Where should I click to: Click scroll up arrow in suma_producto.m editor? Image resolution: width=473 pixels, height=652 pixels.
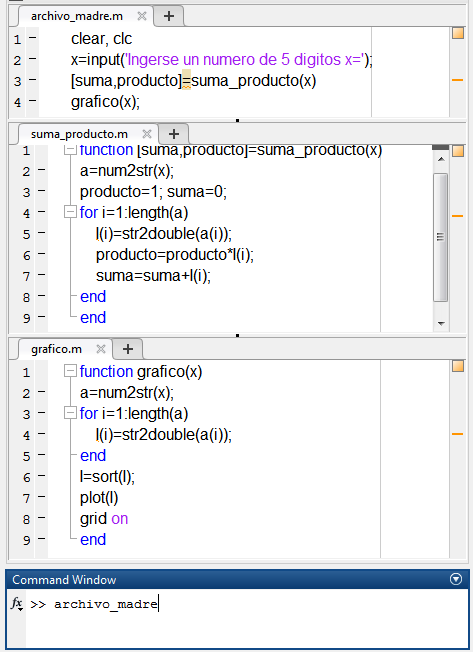(441, 160)
